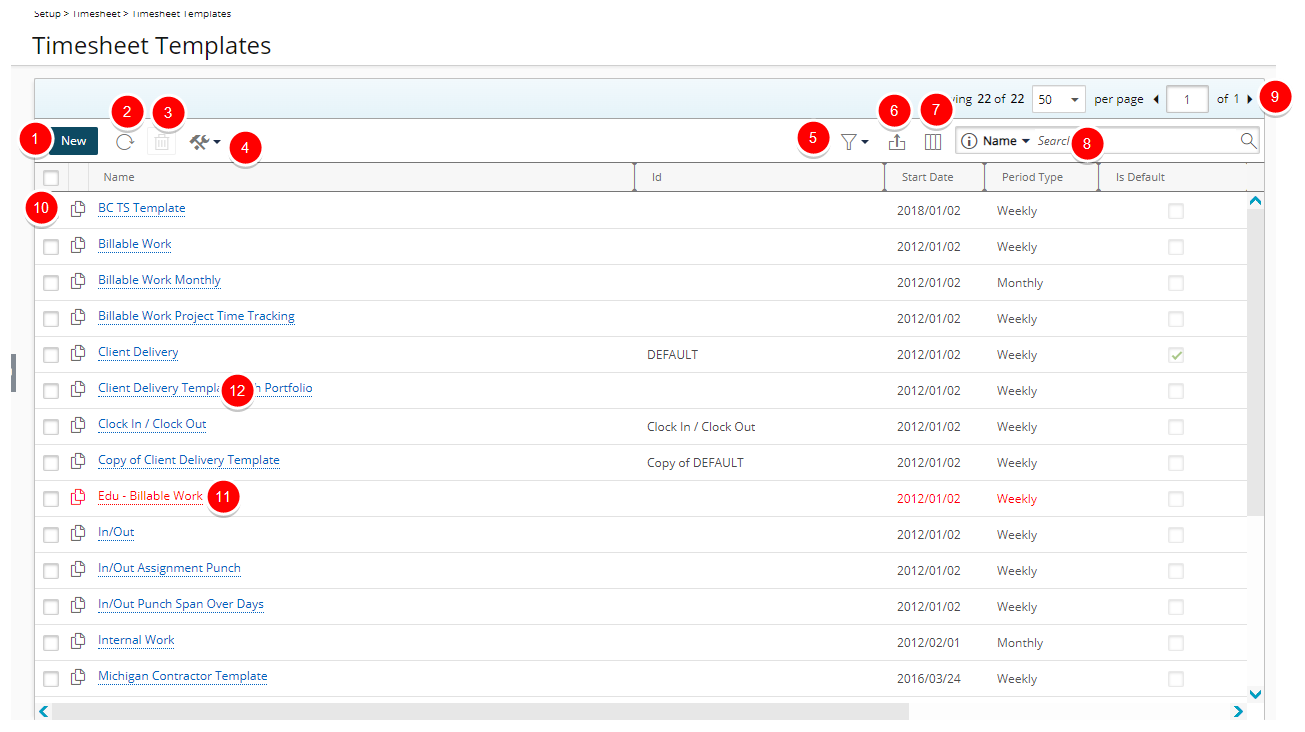Check the Clock In / Clock Out row checkbox
This screenshot has width=1305, height=732.
pos(51,427)
